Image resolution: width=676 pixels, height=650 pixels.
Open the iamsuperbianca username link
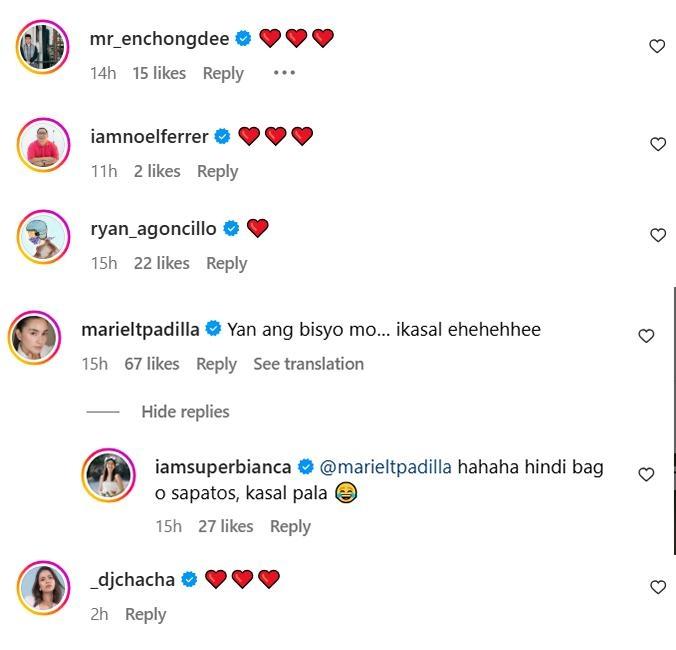click(223, 467)
